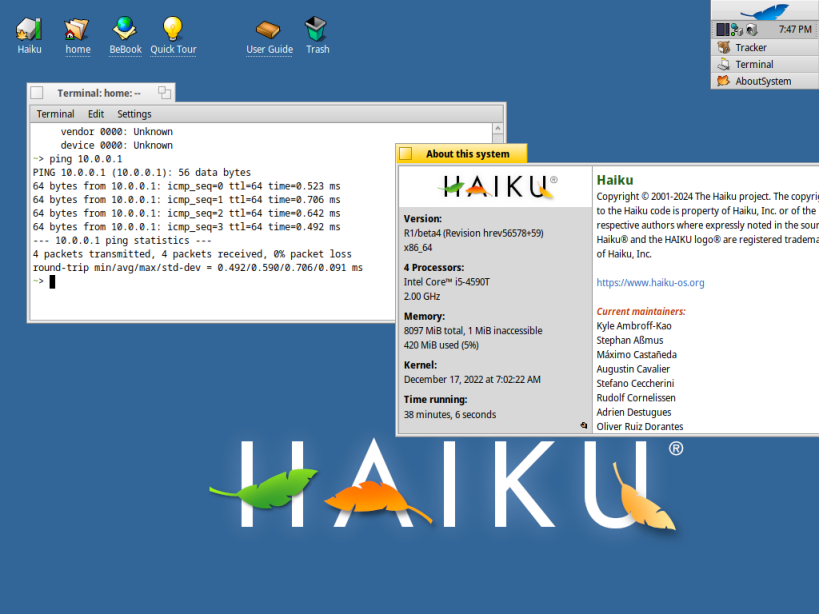
Task: Click the 7:47 PM clock
Action: 795,29
